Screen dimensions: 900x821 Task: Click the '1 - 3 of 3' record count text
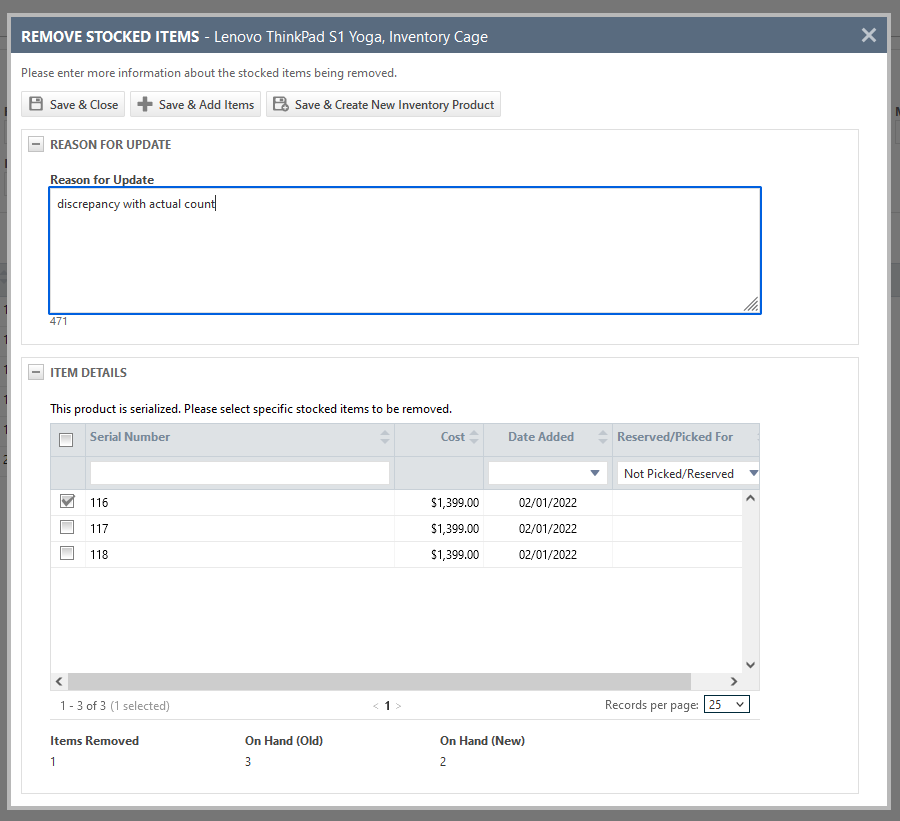coord(83,706)
